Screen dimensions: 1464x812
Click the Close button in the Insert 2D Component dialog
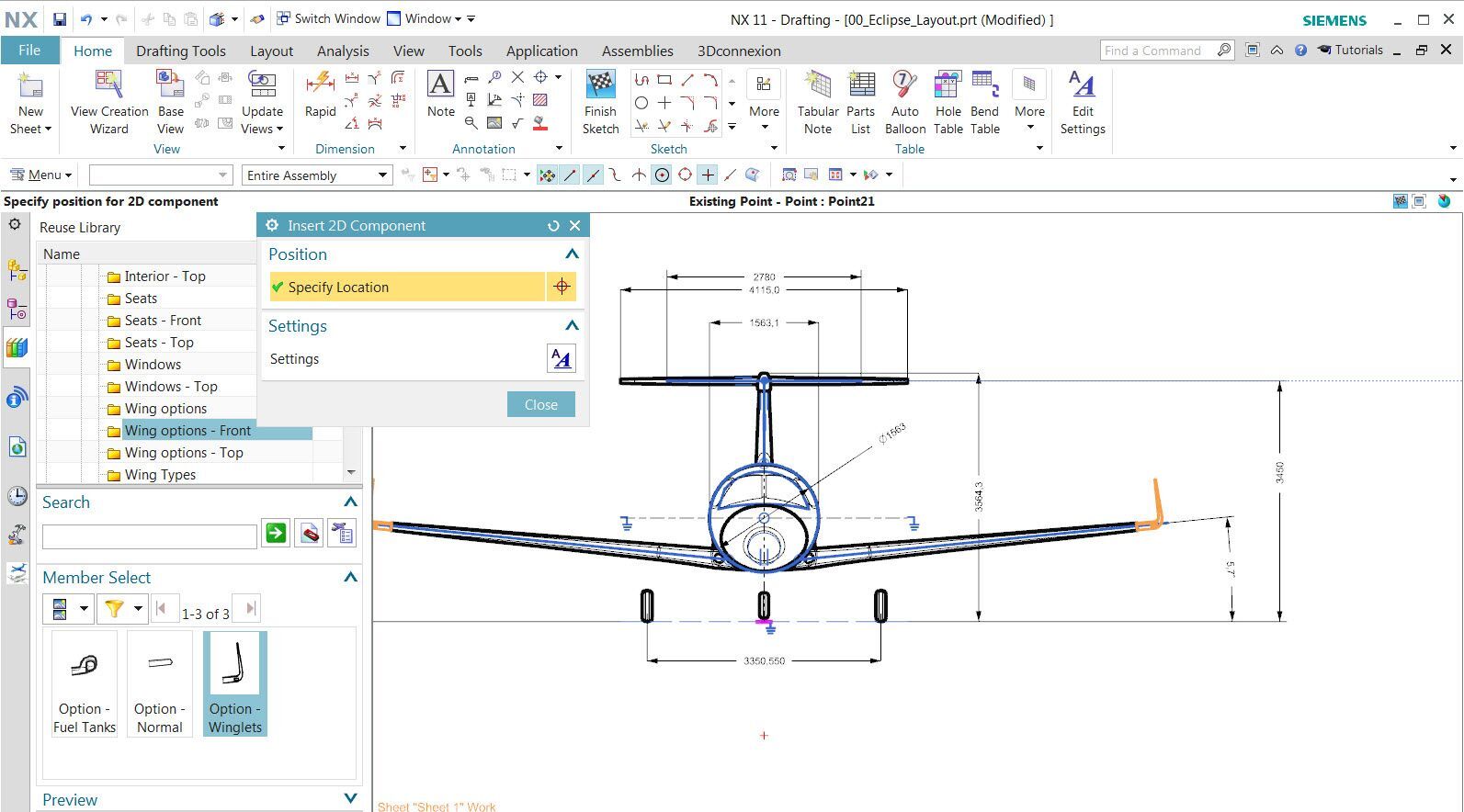541,404
